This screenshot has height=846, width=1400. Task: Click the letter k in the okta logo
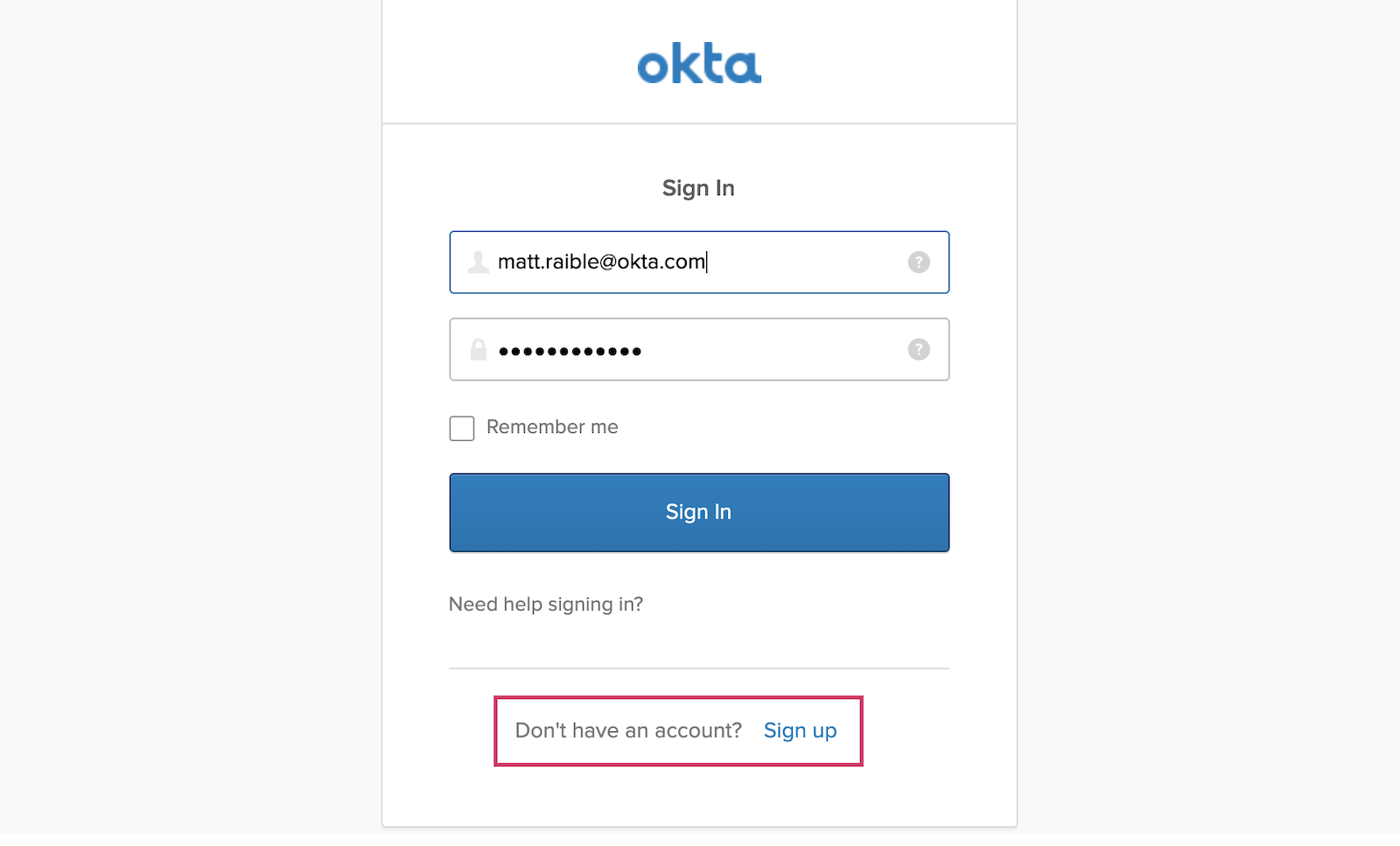(684, 64)
